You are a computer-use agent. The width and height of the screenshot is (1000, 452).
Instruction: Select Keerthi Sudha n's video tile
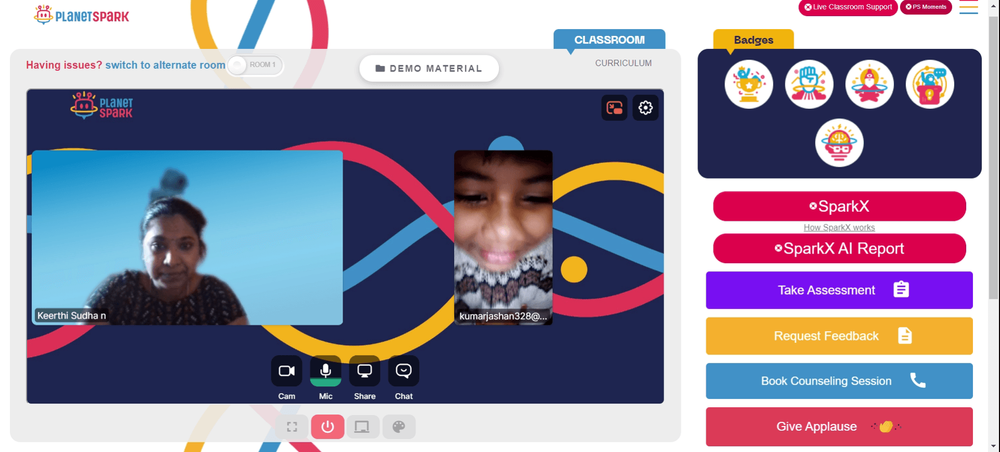click(x=188, y=238)
